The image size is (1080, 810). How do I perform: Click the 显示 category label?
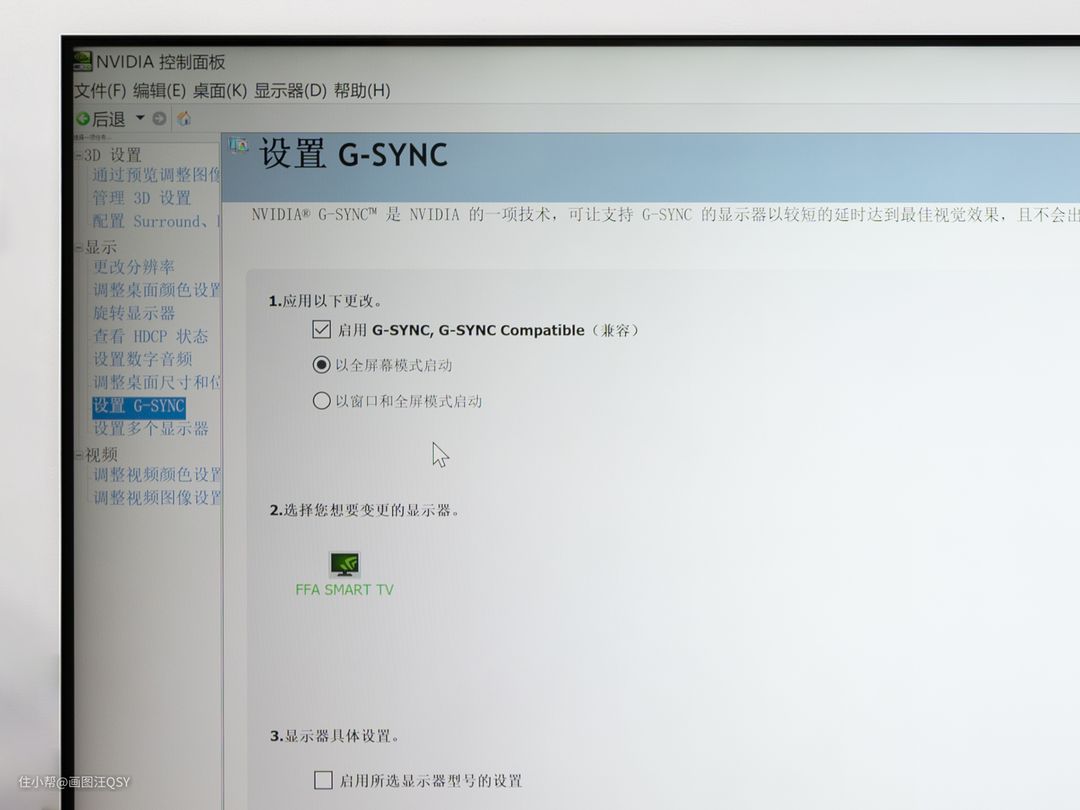click(101, 247)
